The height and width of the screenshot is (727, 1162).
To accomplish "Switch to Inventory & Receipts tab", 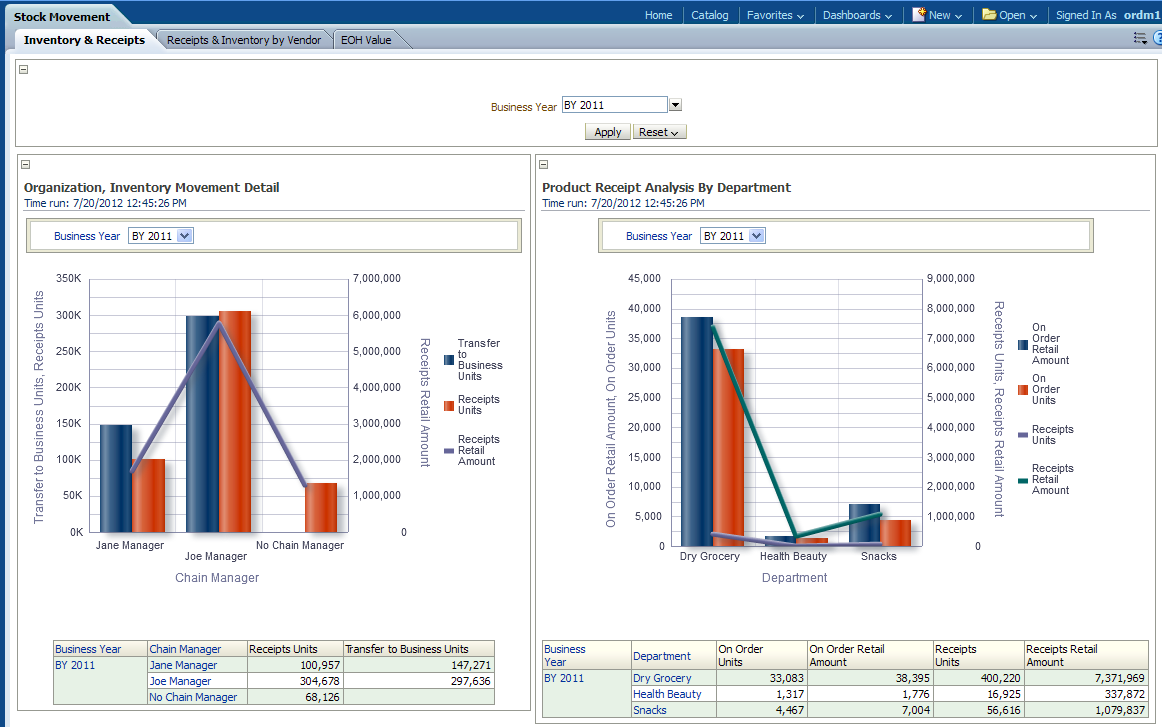I will click(84, 40).
